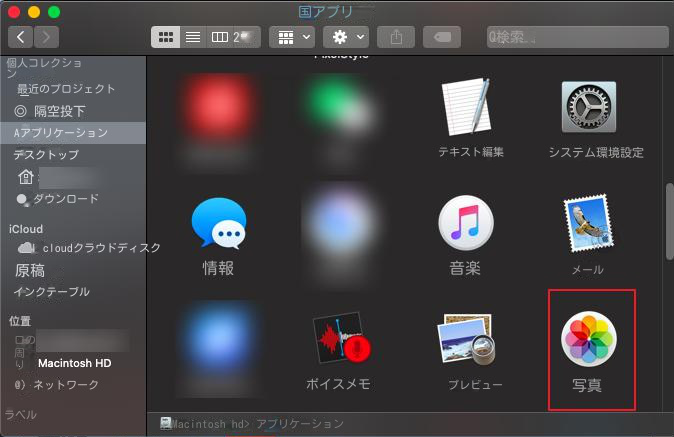Click the システム環境設定 label text

click(x=596, y=152)
